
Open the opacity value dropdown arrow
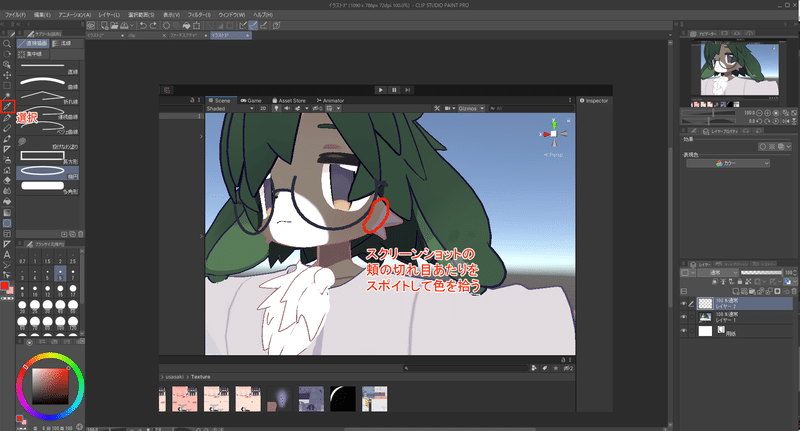coord(794,272)
